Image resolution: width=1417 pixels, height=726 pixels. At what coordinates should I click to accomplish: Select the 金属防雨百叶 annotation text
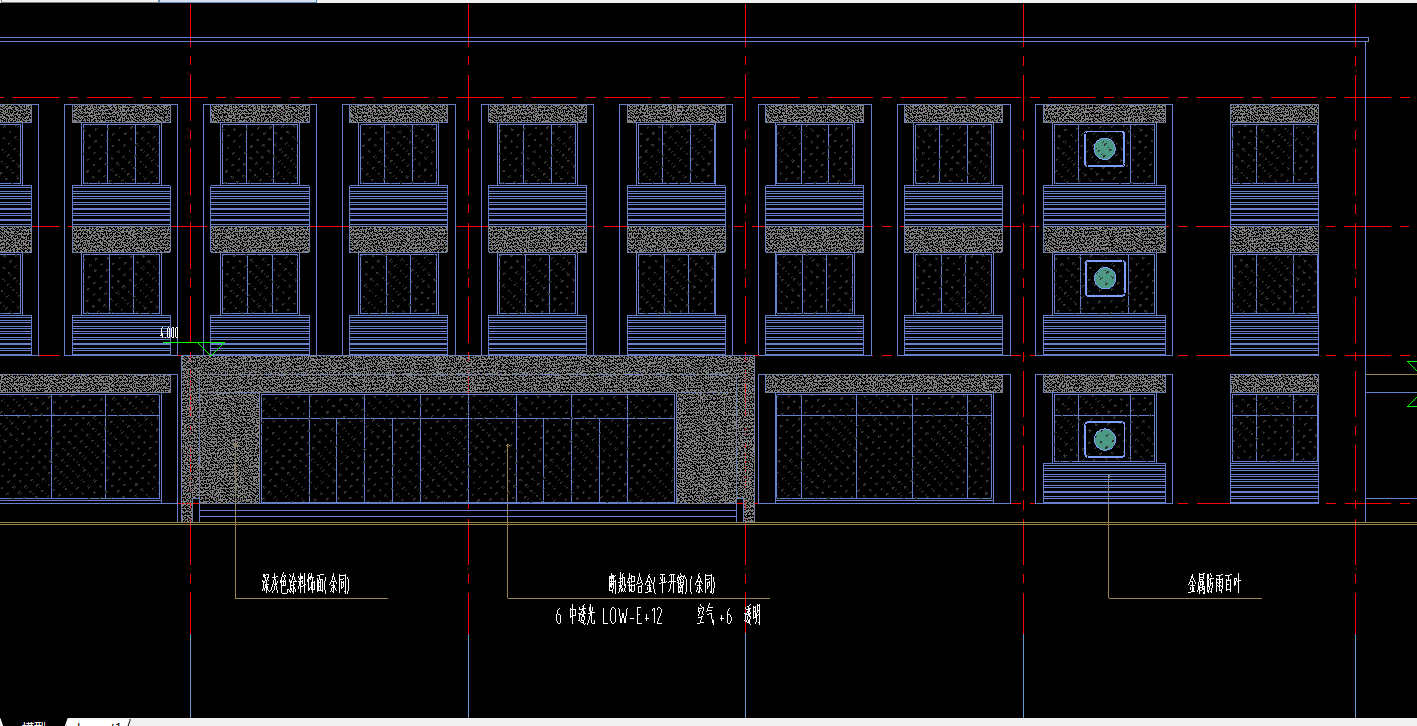pos(1214,585)
